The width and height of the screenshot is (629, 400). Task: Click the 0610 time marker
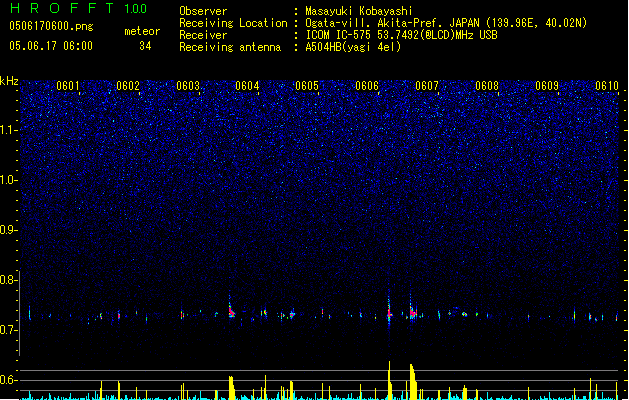pyautogui.click(x=607, y=86)
